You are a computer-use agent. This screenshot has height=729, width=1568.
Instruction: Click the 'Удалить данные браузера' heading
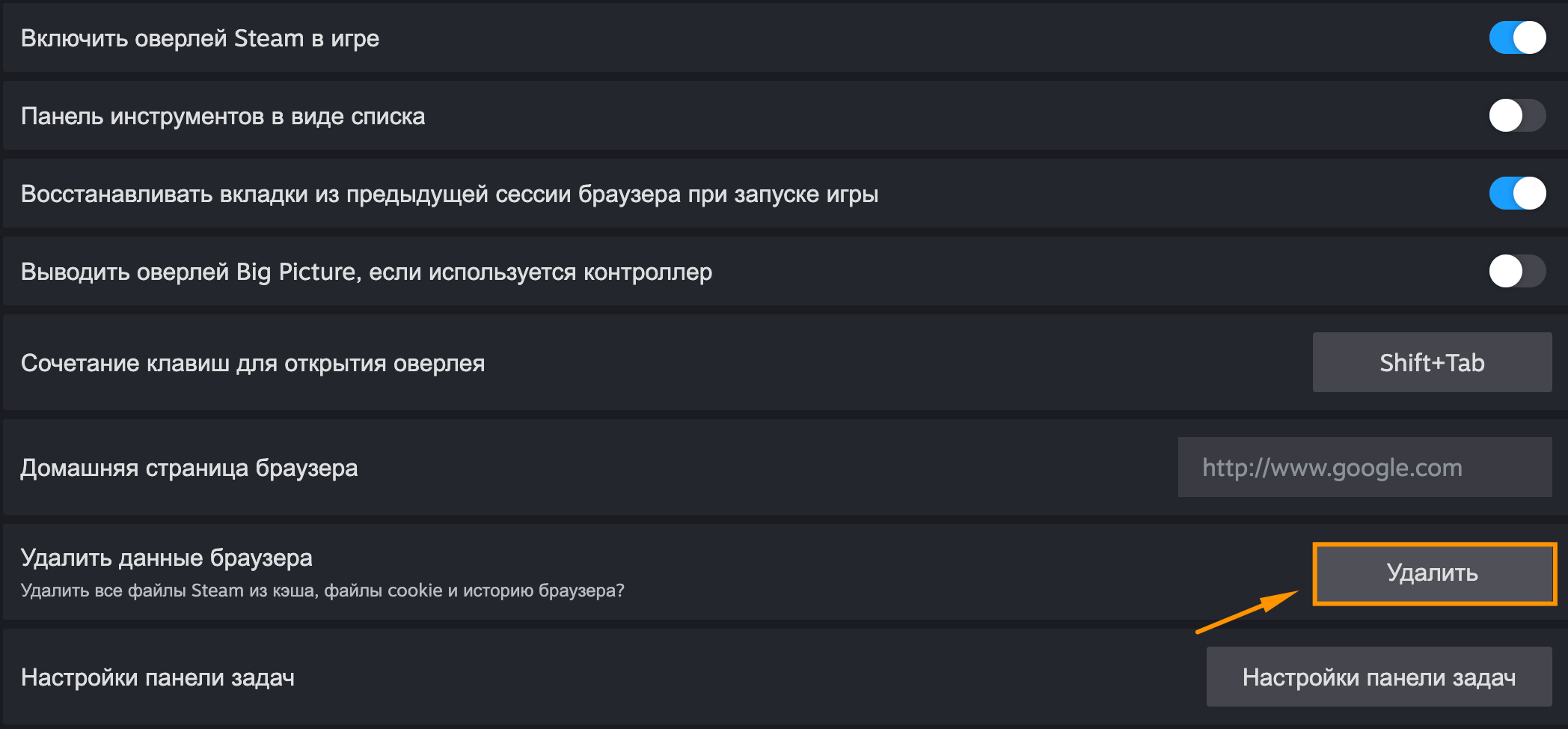click(166, 558)
